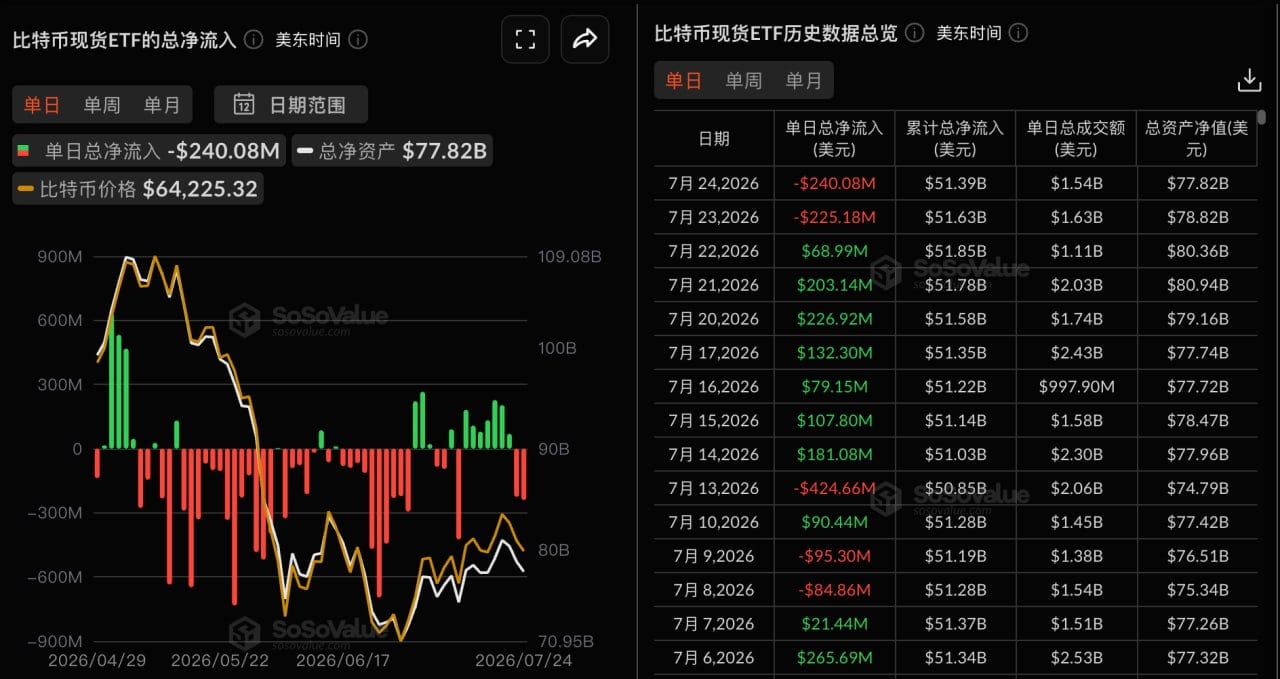Click the -$225.18M net inflow cell
Viewport: 1280px width, 679px height.
tap(834, 217)
